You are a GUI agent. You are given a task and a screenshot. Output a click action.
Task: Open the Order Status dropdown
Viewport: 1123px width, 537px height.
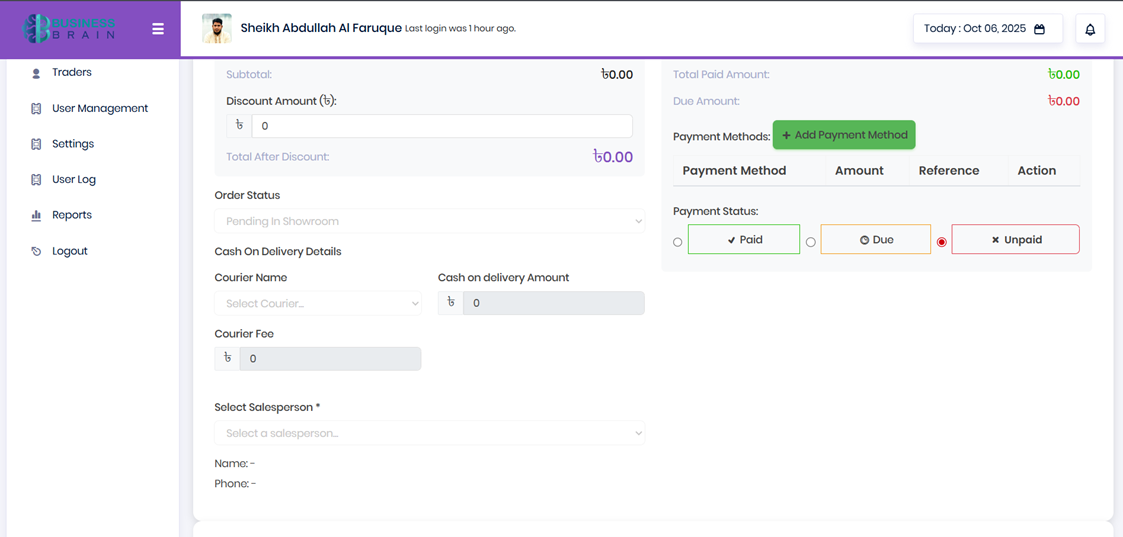[429, 221]
